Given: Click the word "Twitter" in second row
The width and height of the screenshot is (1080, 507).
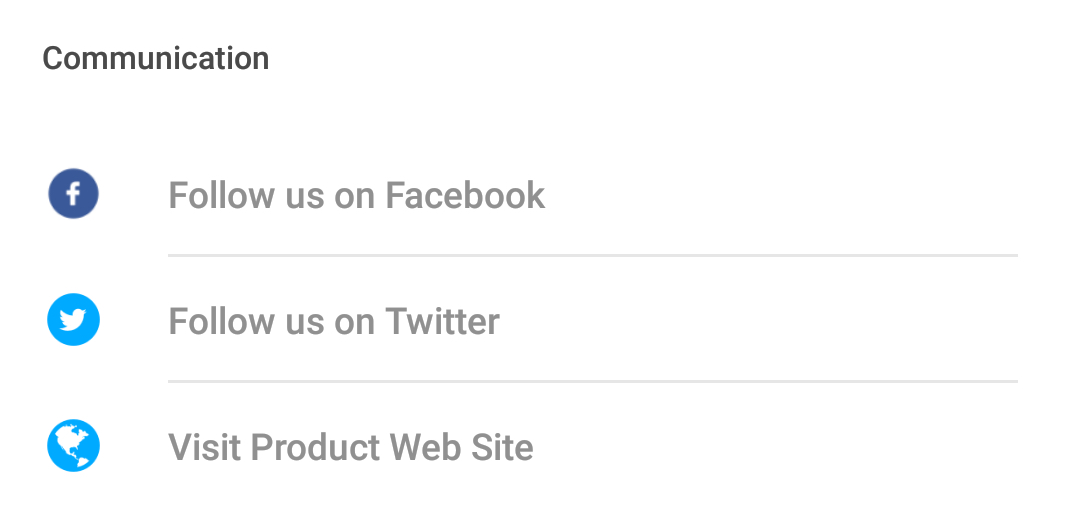Looking at the screenshot, I should pyautogui.click(x=442, y=321).
